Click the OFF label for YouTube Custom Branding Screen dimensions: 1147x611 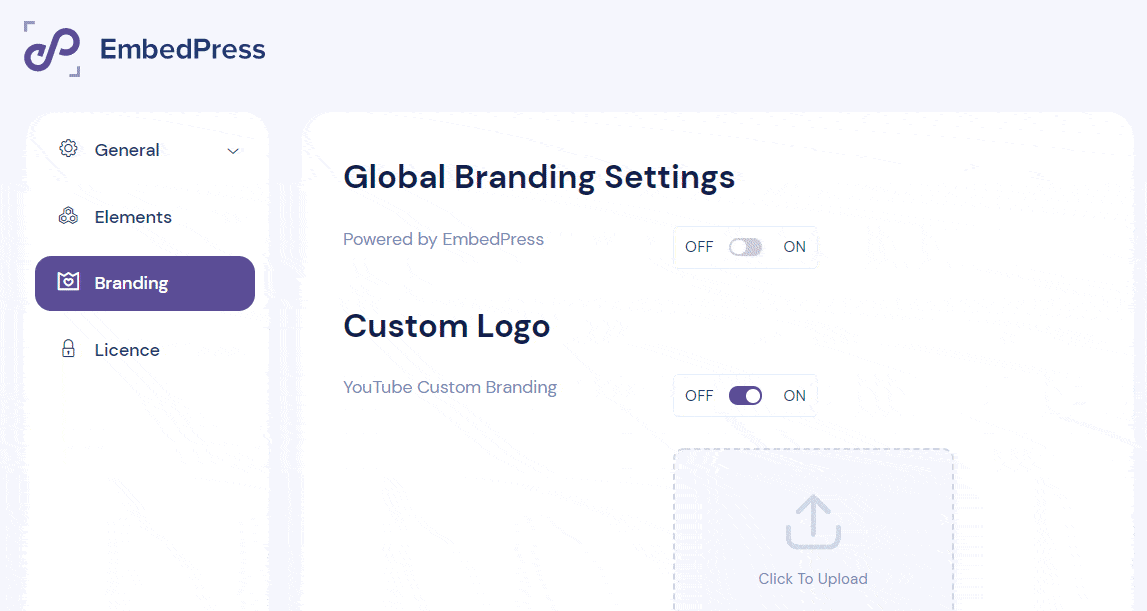699,396
